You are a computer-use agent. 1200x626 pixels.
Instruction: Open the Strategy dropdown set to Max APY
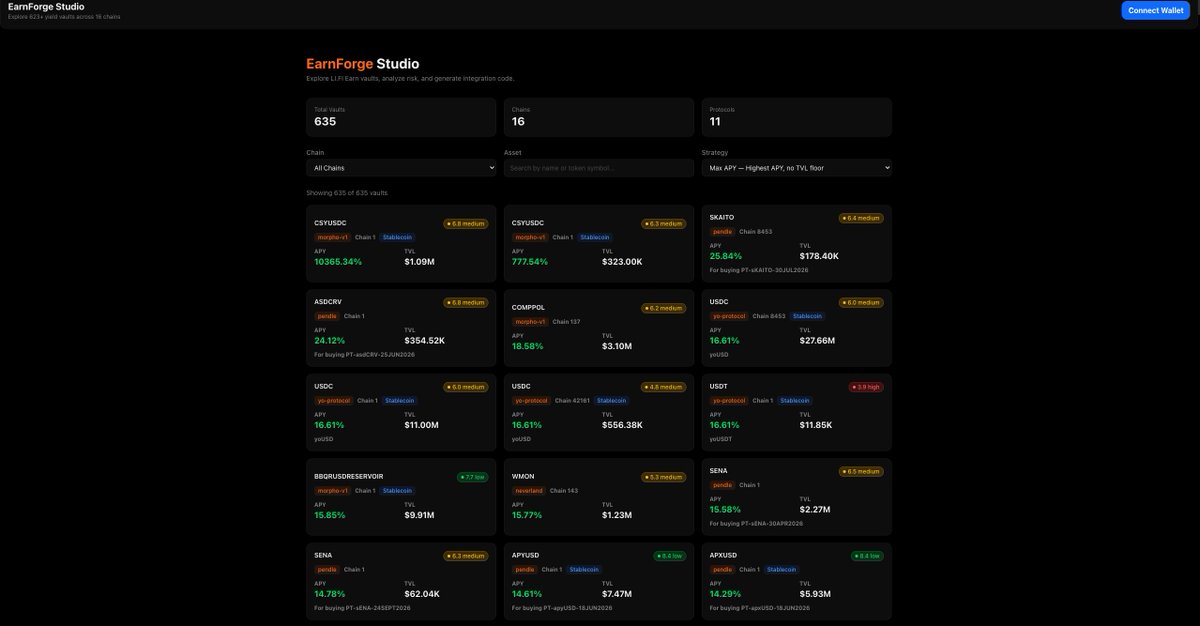[x=796, y=168]
